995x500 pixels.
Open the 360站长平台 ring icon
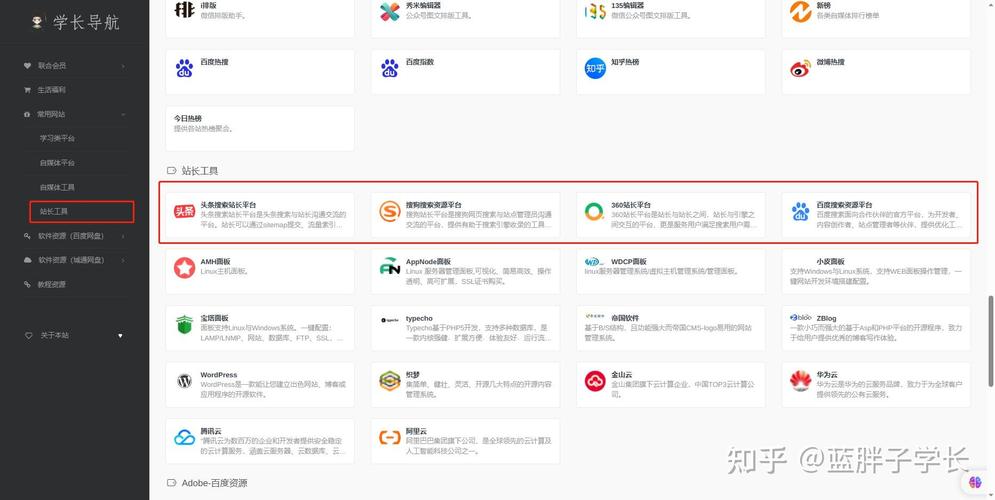pyautogui.click(x=595, y=211)
